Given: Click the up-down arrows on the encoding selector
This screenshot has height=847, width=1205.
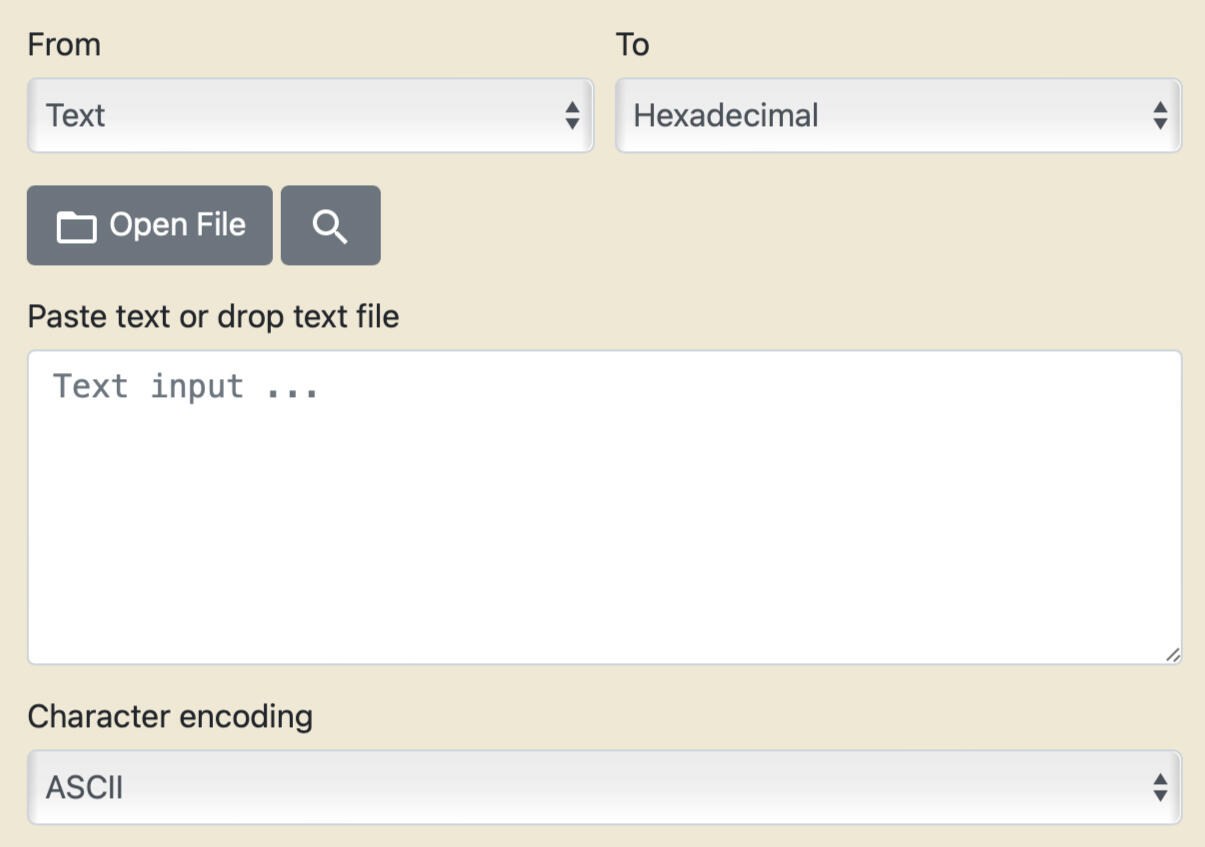Looking at the screenshot, I should click(x=1160, y=788).
